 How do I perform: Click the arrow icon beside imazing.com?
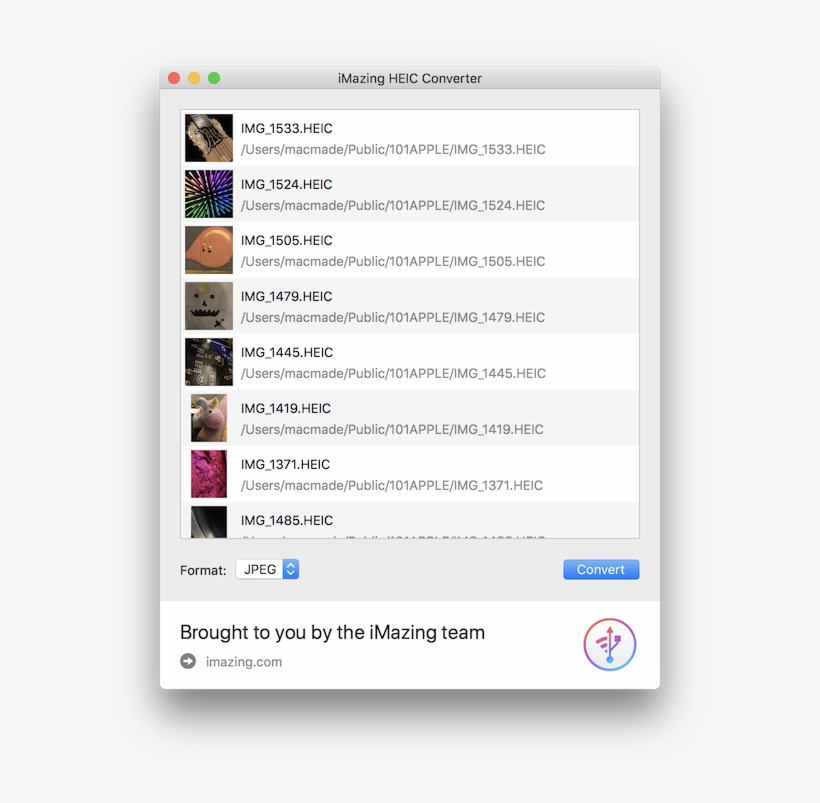point(186,661)
